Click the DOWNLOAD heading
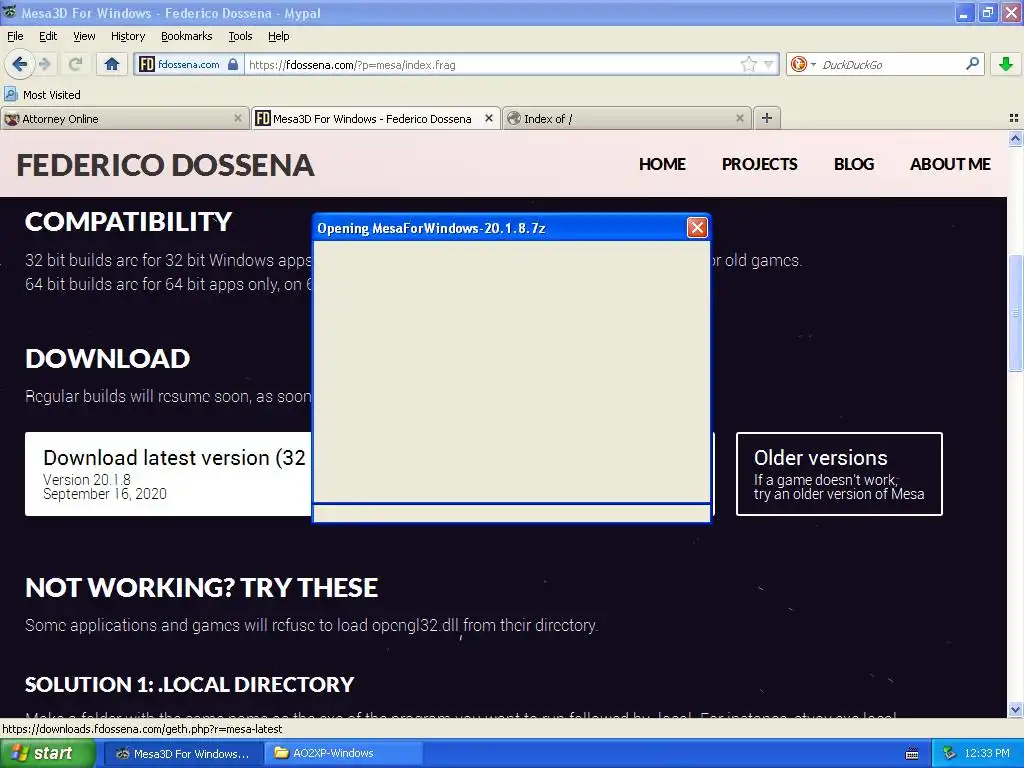The image size is (1024, 768). coord(108,359)
